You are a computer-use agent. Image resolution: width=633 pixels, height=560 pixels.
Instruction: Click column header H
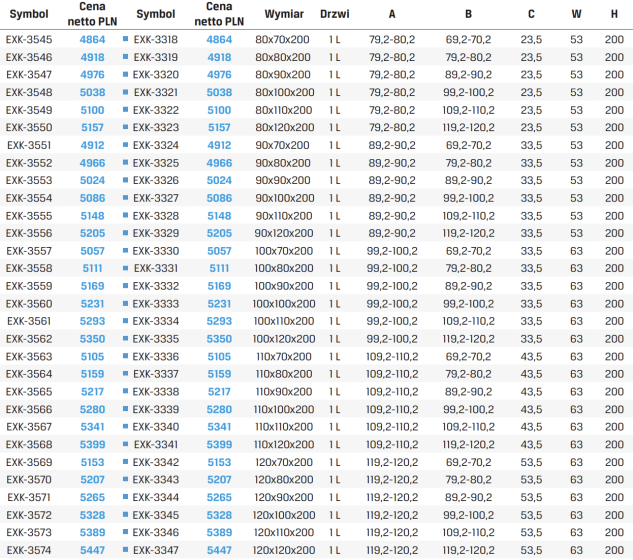(x=614, y=14)
